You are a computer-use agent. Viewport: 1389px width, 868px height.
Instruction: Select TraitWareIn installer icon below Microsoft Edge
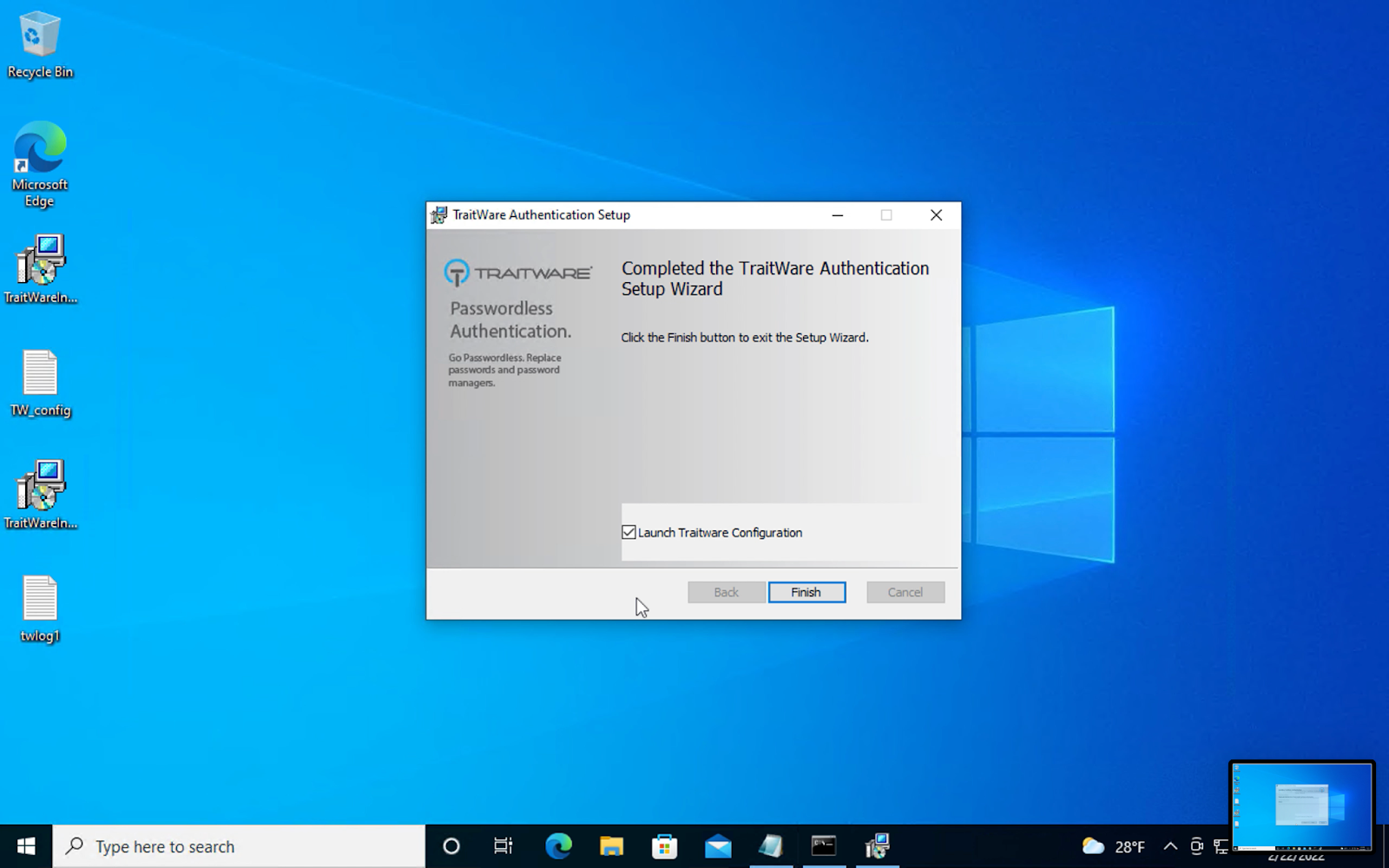coord(40,269)
